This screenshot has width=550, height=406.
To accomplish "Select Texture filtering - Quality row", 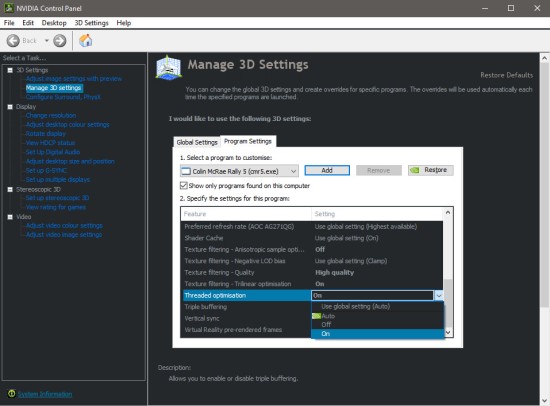I will (x=312, y=272).
